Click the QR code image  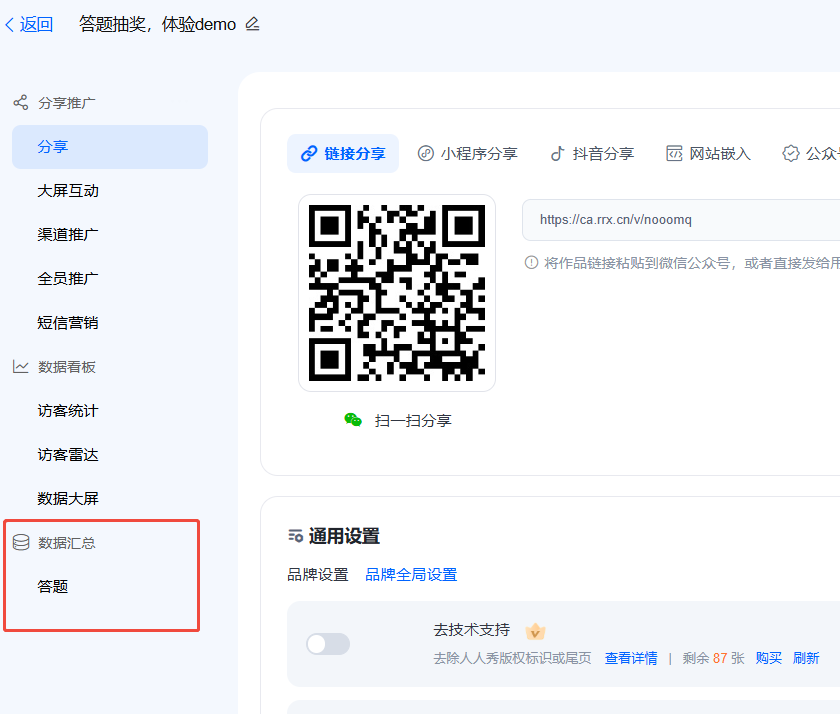[397, 293]
